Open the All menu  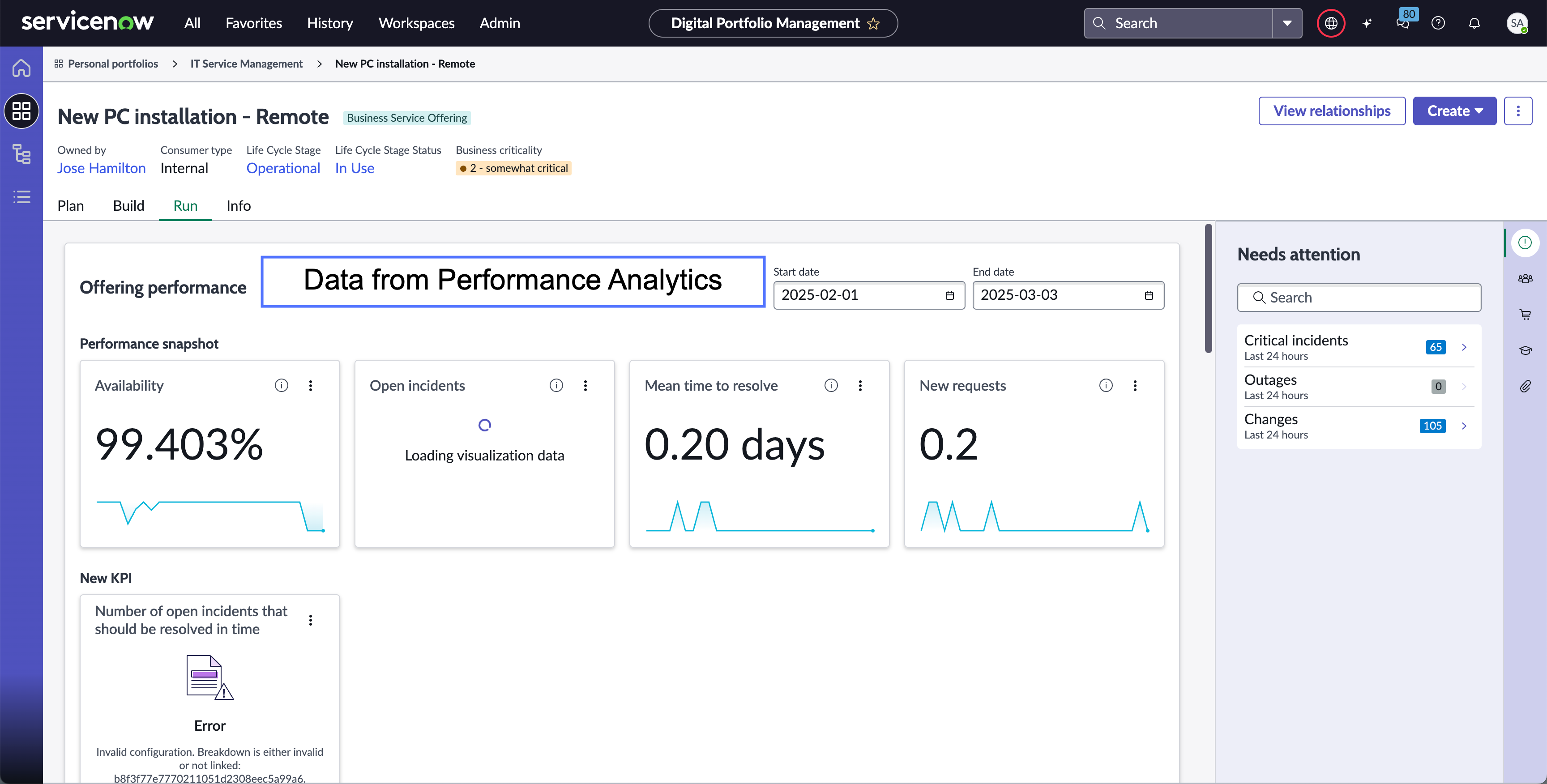(x=192, y=23)
